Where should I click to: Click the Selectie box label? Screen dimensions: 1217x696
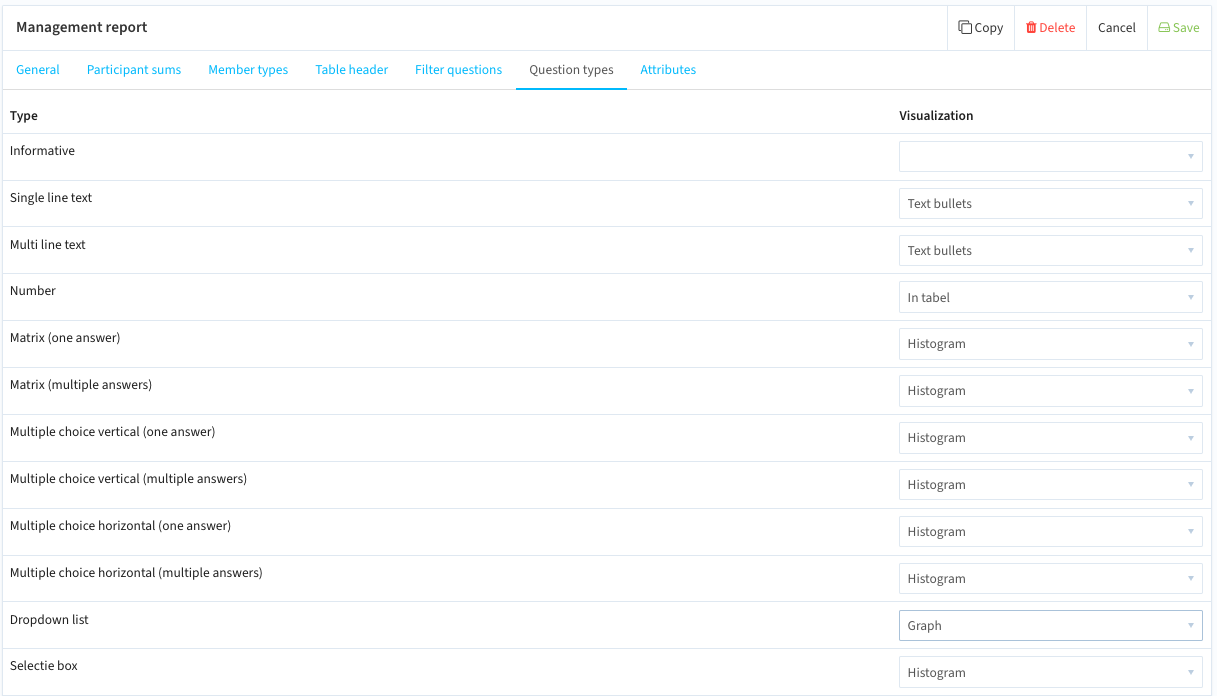click(44, 666)
